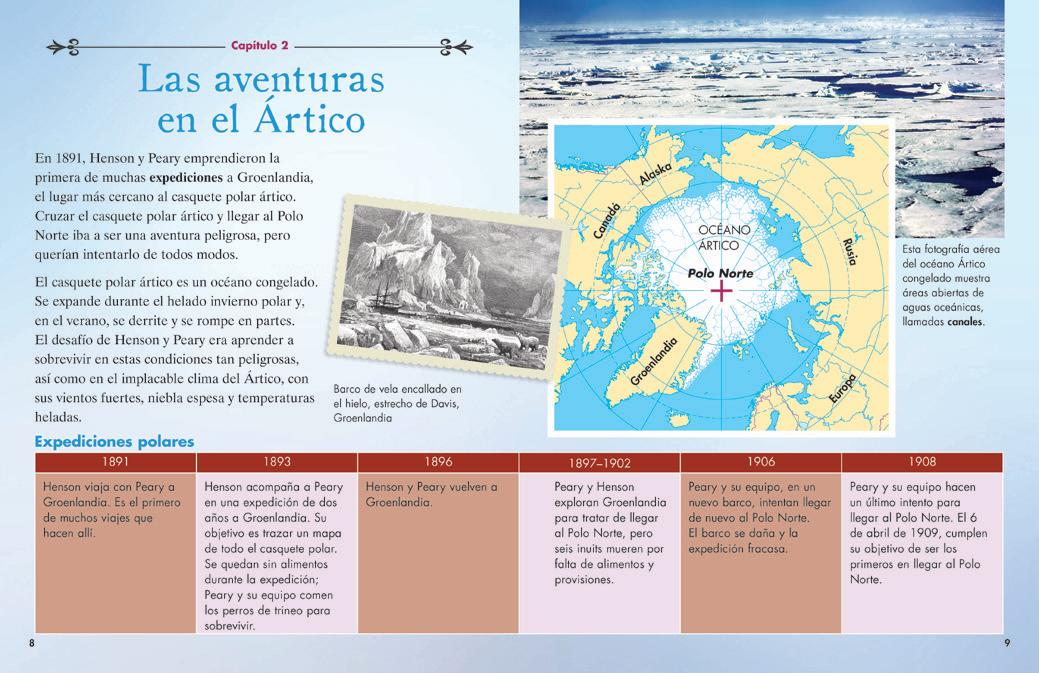Click the 'Expediciones polares' heading

[115, 442]
